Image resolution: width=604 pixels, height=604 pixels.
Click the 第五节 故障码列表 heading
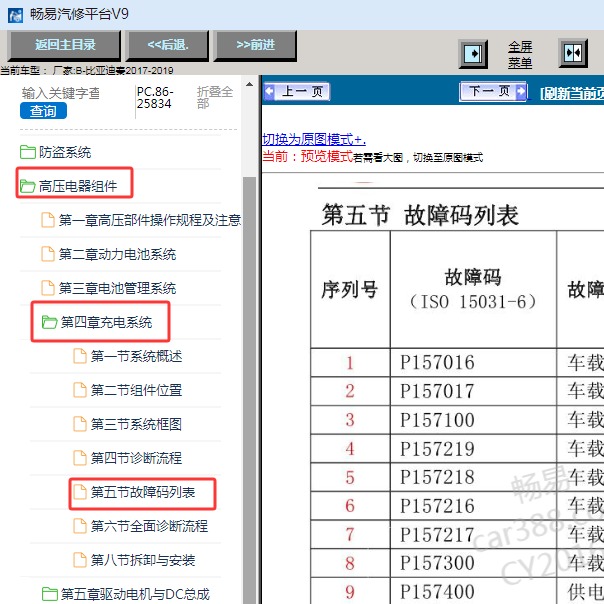[x=420, y=215]
